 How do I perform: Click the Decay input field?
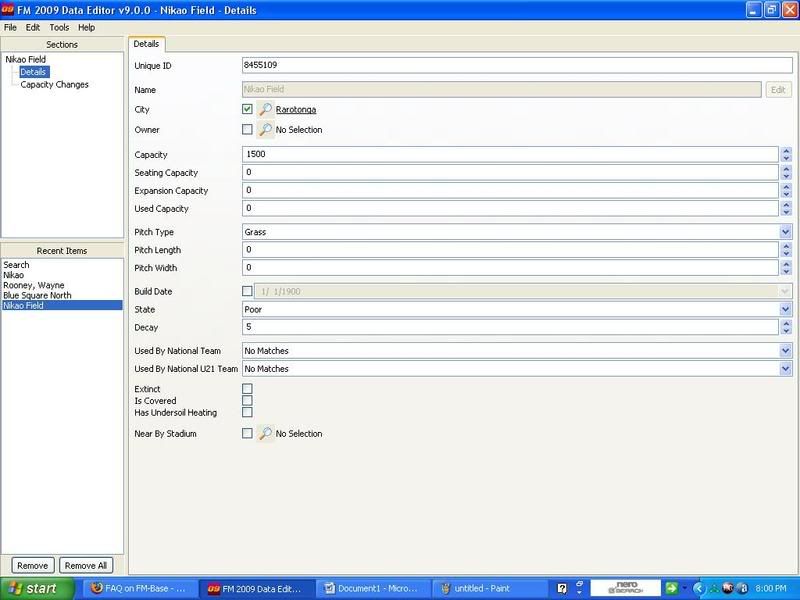510,327
